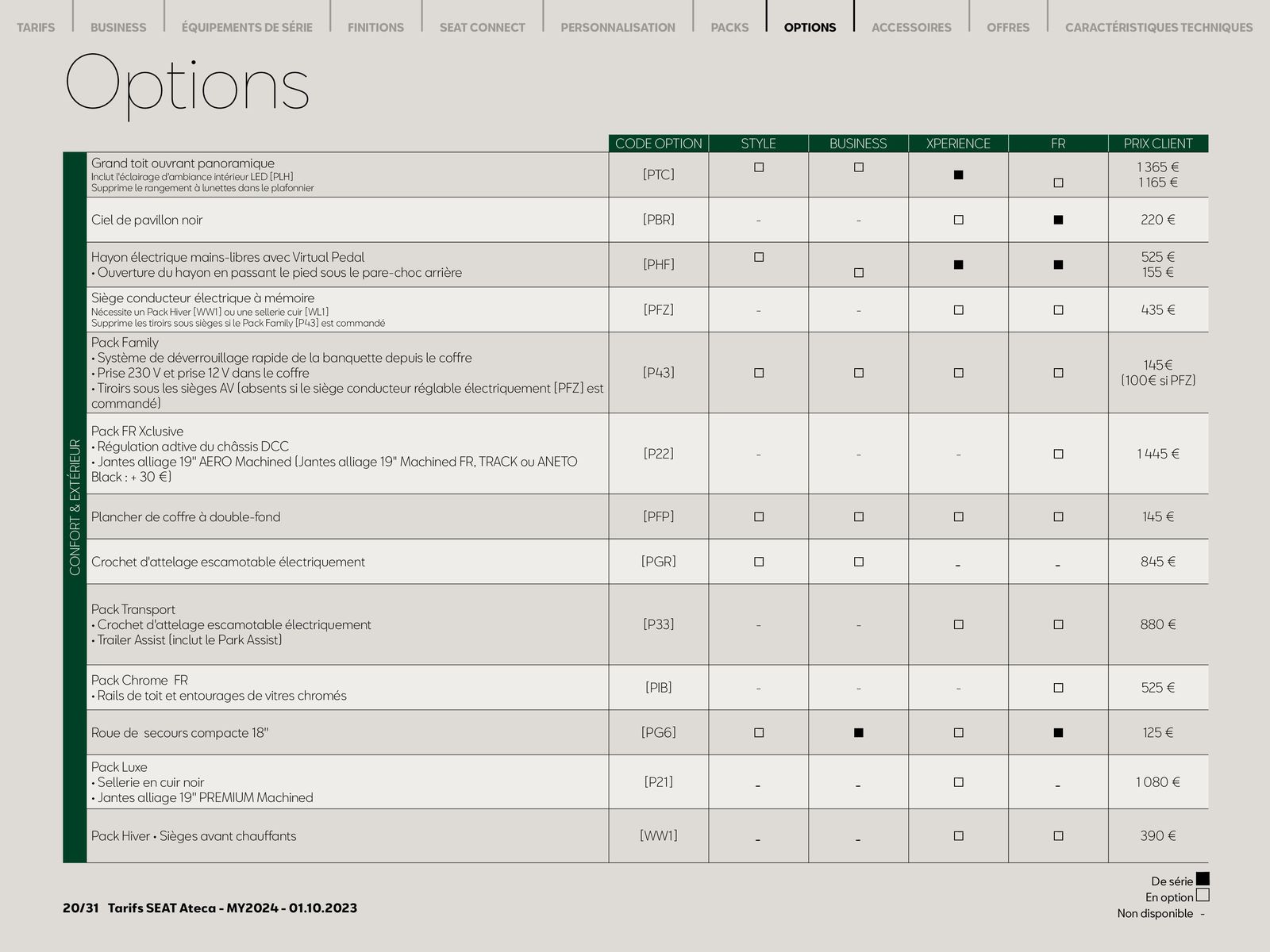Select 'Pack Transport' row title
The image size is (1270, 952).
(133, 609)
